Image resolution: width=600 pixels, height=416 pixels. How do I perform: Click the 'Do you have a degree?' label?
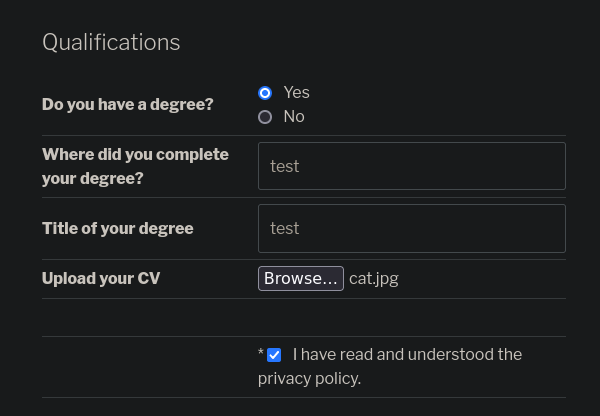click(127, 104)
